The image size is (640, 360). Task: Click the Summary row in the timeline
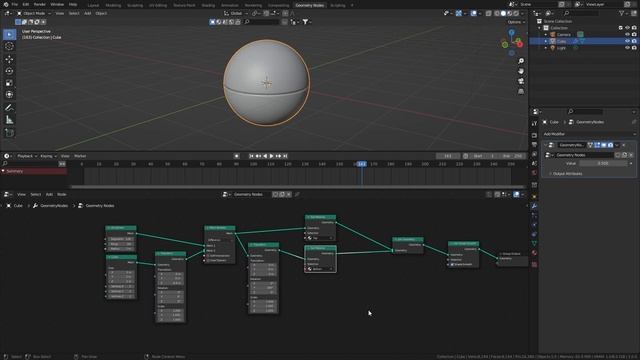34,171
